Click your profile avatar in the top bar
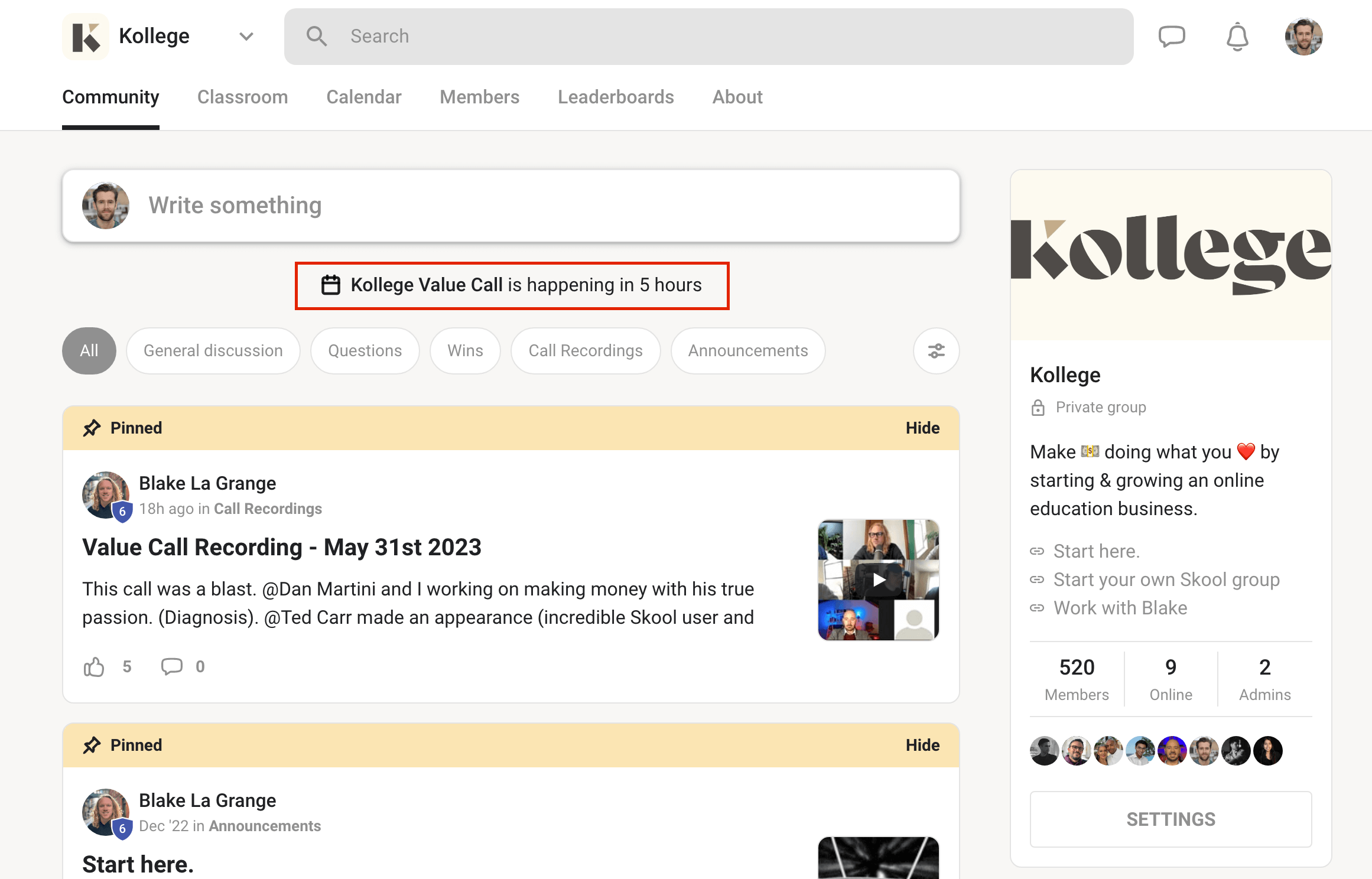 (1303, 36)
